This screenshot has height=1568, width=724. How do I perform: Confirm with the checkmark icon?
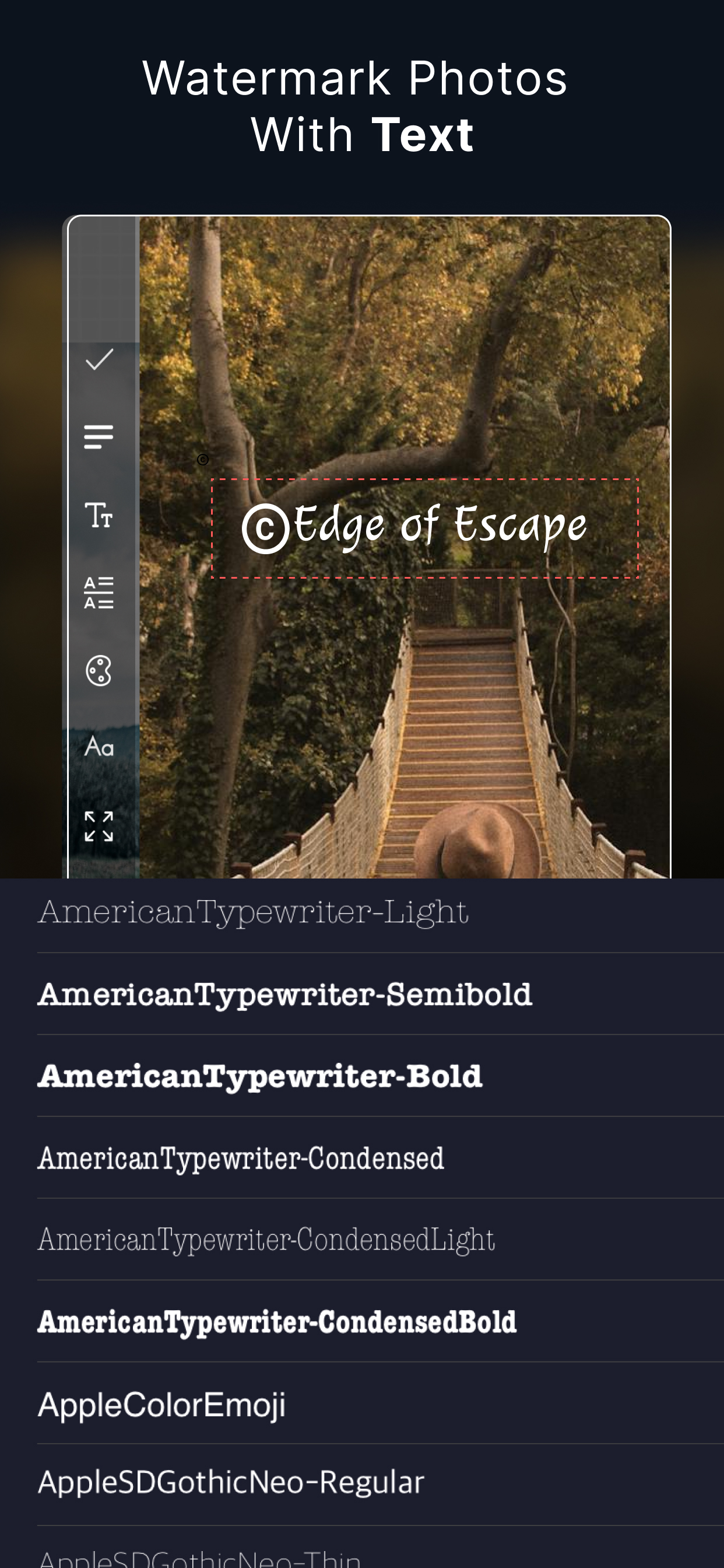[99, 359]
